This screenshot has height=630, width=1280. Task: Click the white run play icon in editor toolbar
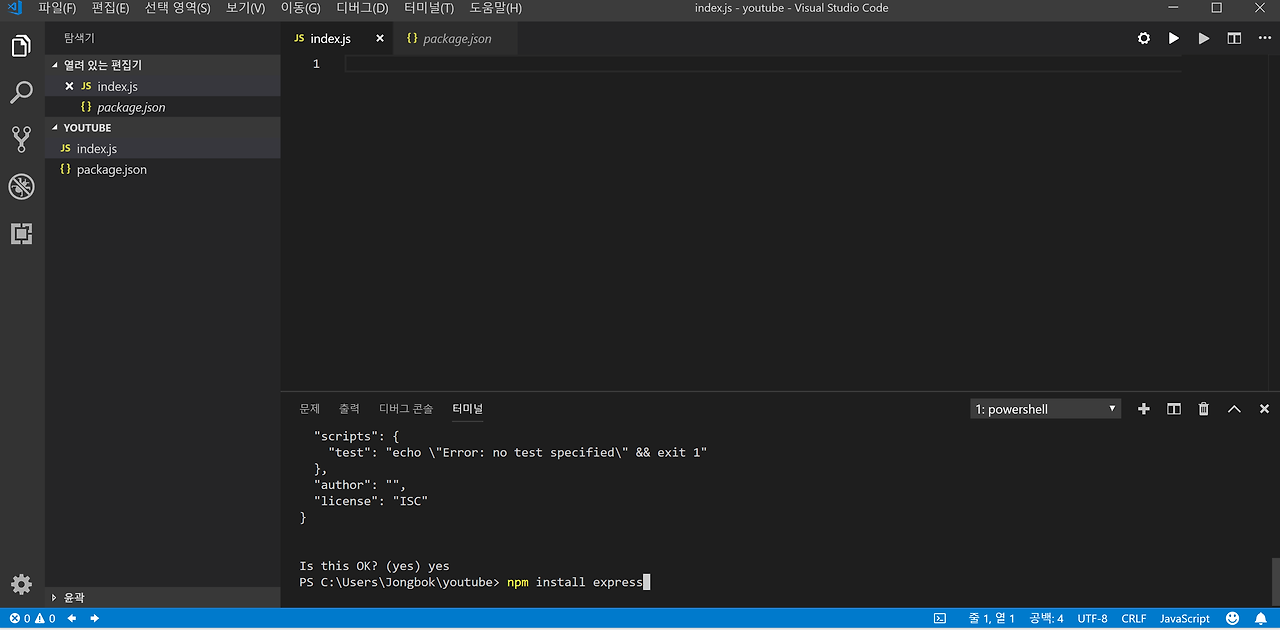point(1174,38)
